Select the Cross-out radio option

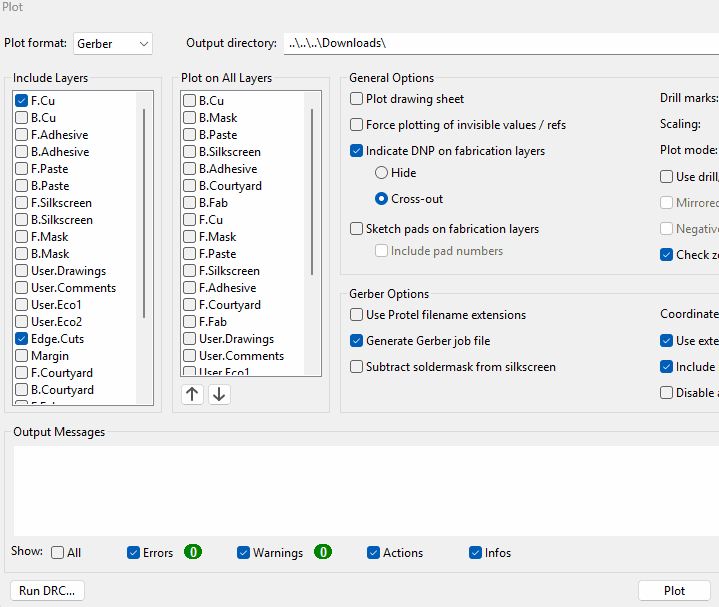click(381, 199)
